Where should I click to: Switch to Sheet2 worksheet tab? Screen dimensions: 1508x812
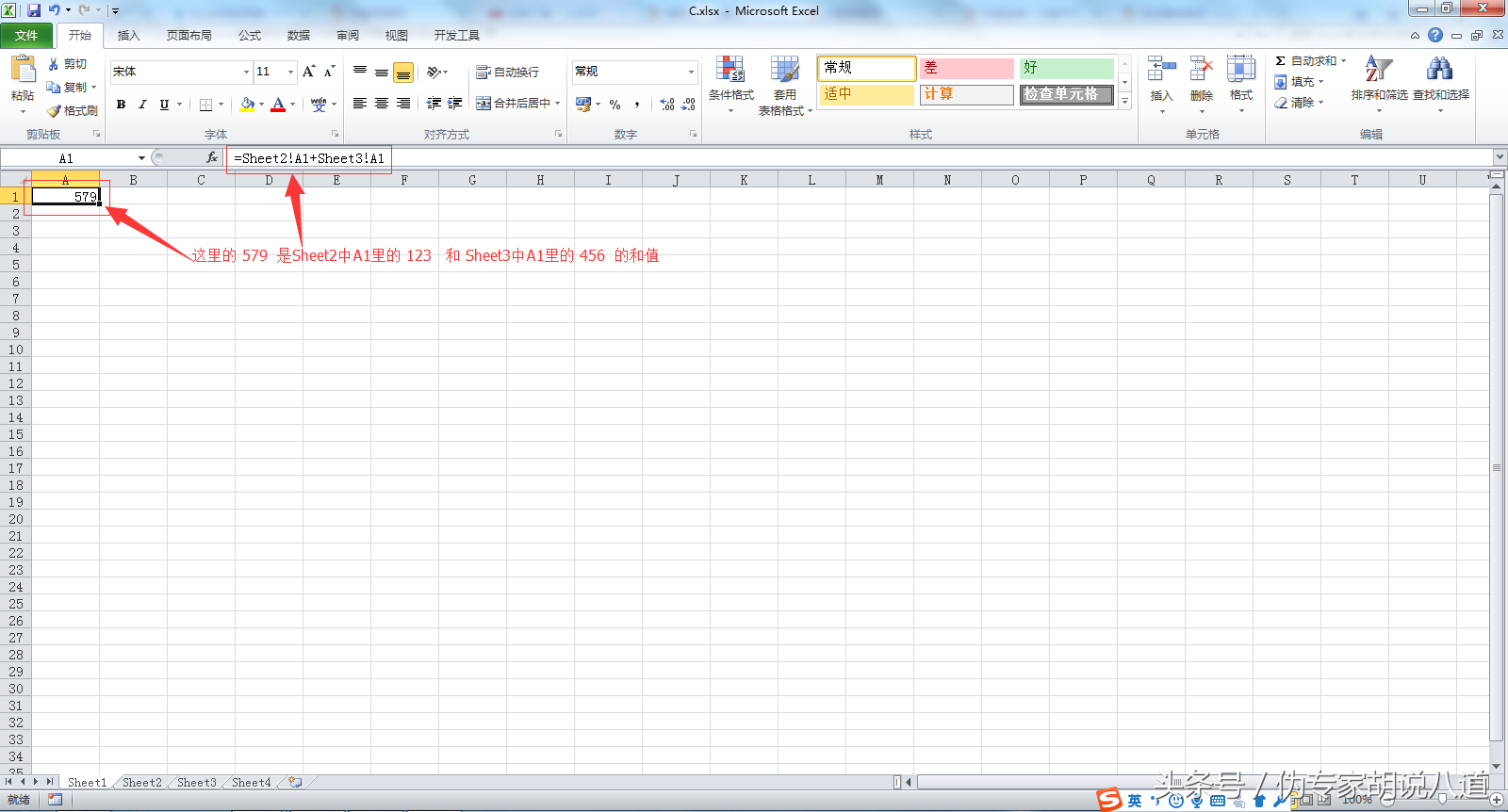142,783
